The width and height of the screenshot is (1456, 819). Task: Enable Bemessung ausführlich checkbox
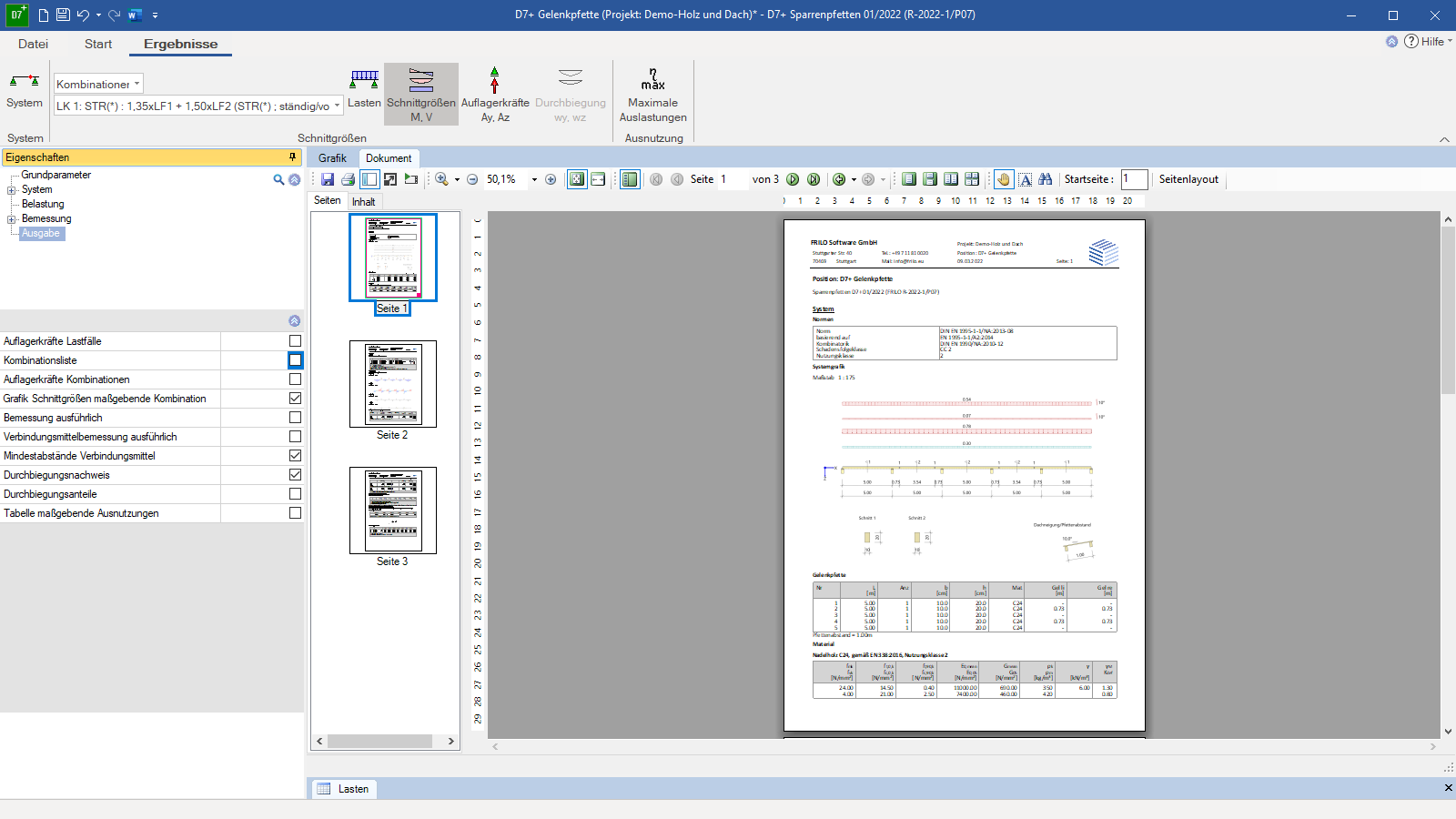295,418
